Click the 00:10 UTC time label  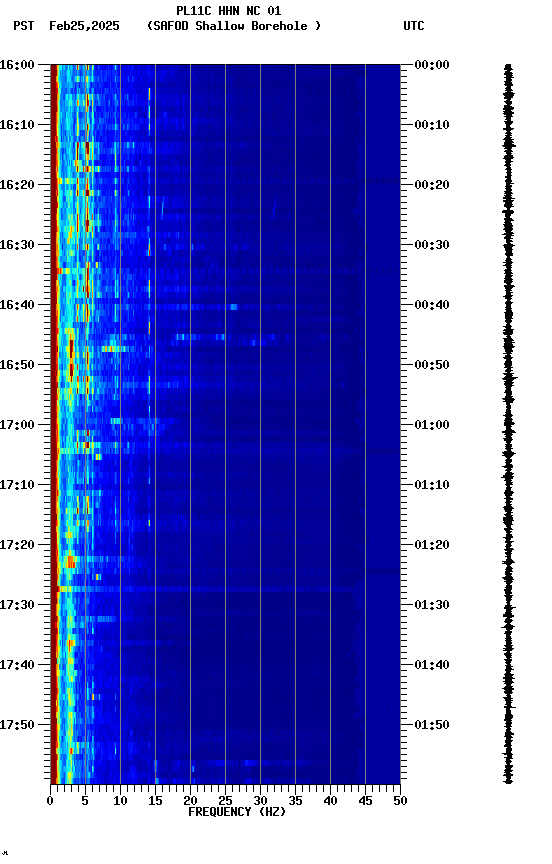(x=432, y=125)
